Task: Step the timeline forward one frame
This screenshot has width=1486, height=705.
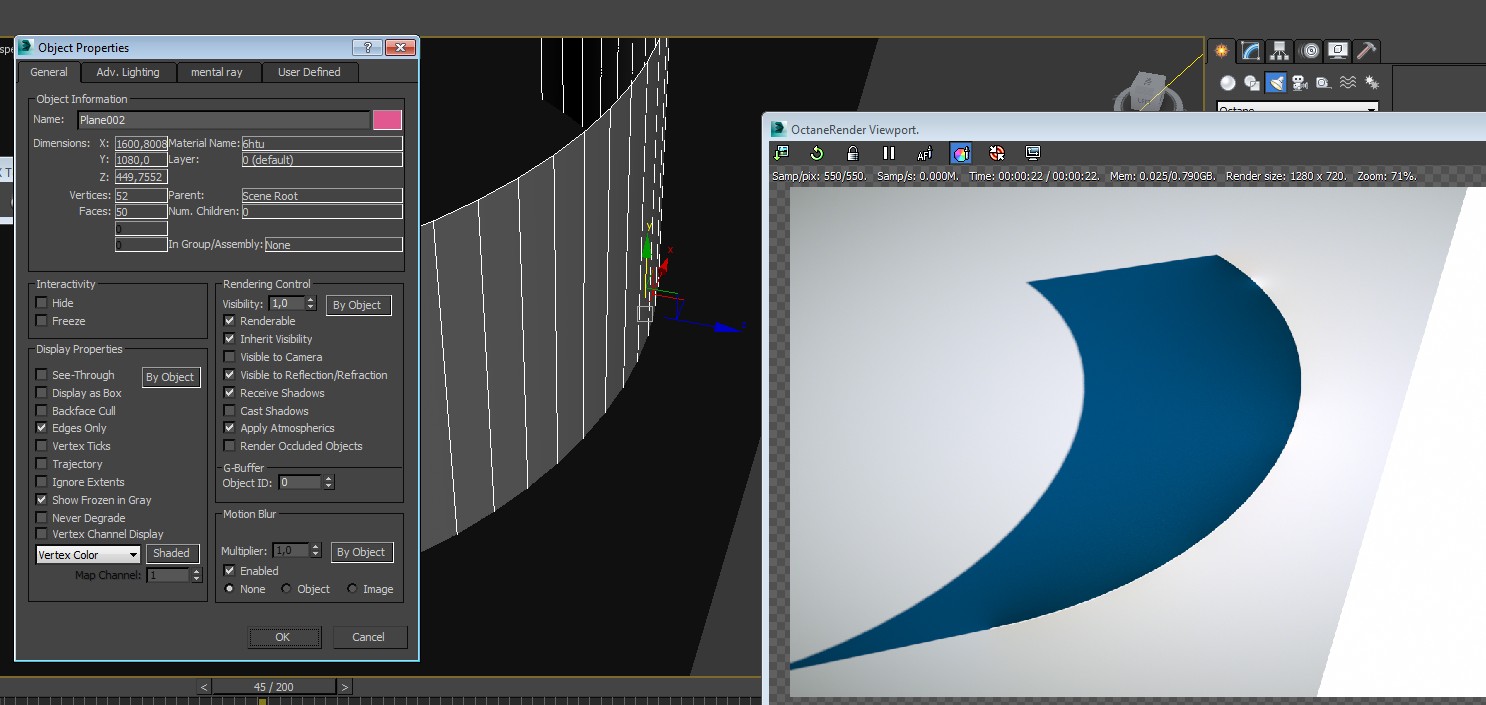Action: 345,687
